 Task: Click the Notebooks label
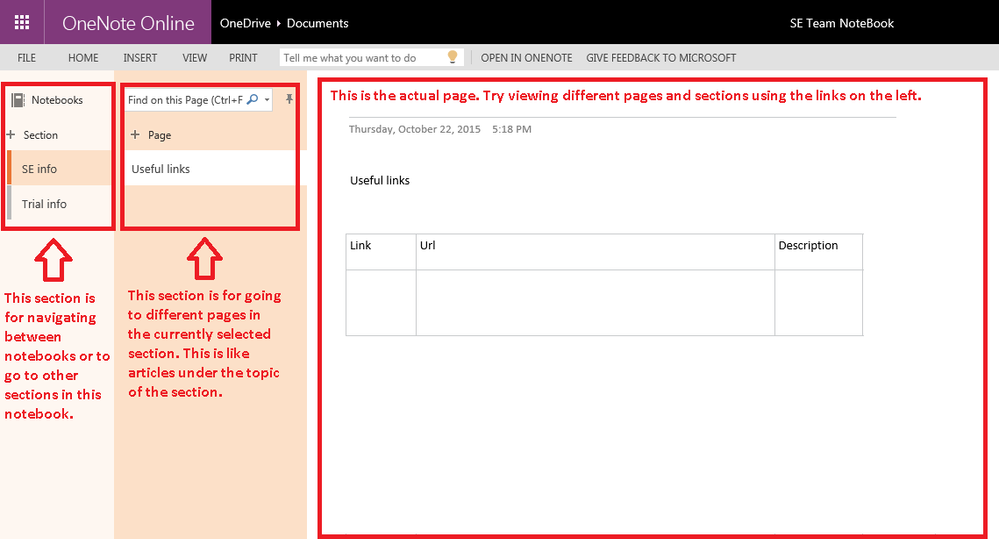(57, 100)
